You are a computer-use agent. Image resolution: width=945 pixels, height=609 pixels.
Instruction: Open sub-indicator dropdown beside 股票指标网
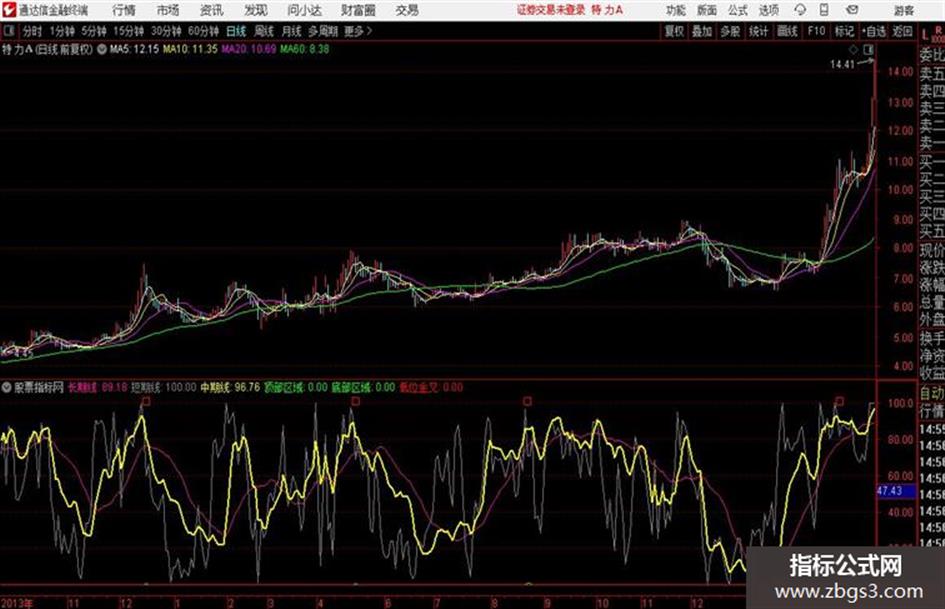(x=7, y=387)
